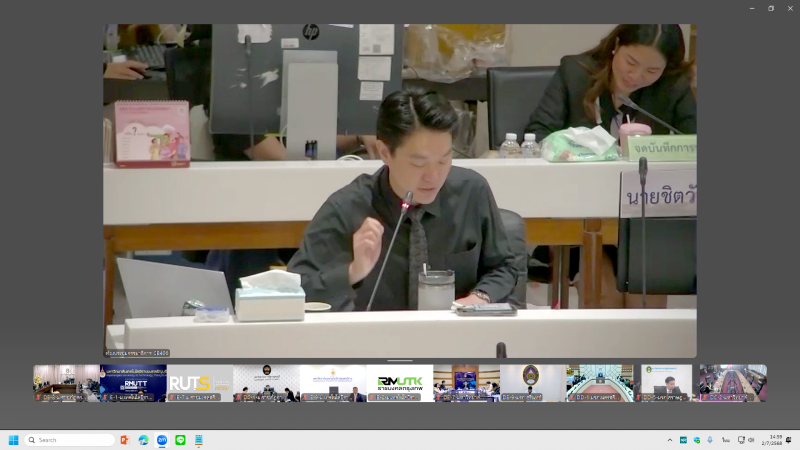Select the RMUTT participant thumbnail
The height and width of the screenshot is (450, 800).
coord(133,383)
